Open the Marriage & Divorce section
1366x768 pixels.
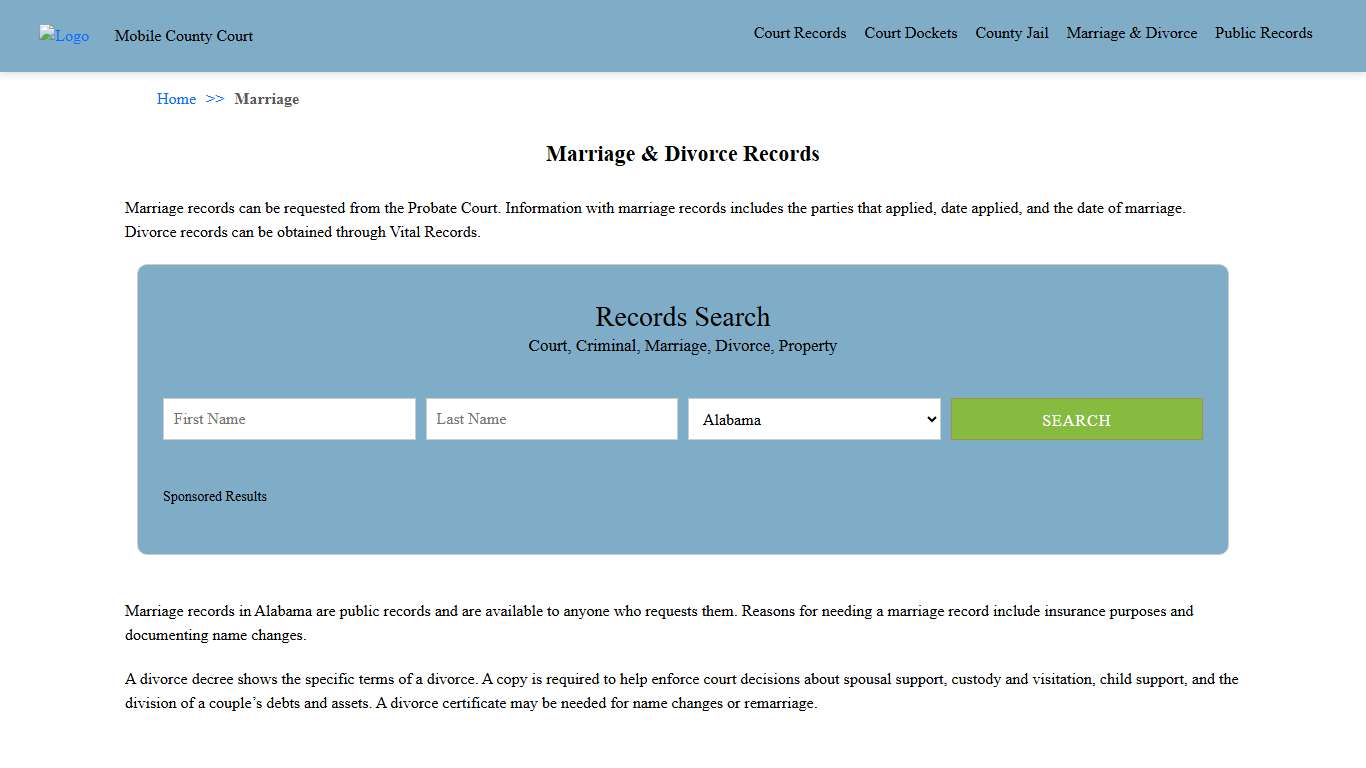pyautogui.click(x=1131, y=33)
